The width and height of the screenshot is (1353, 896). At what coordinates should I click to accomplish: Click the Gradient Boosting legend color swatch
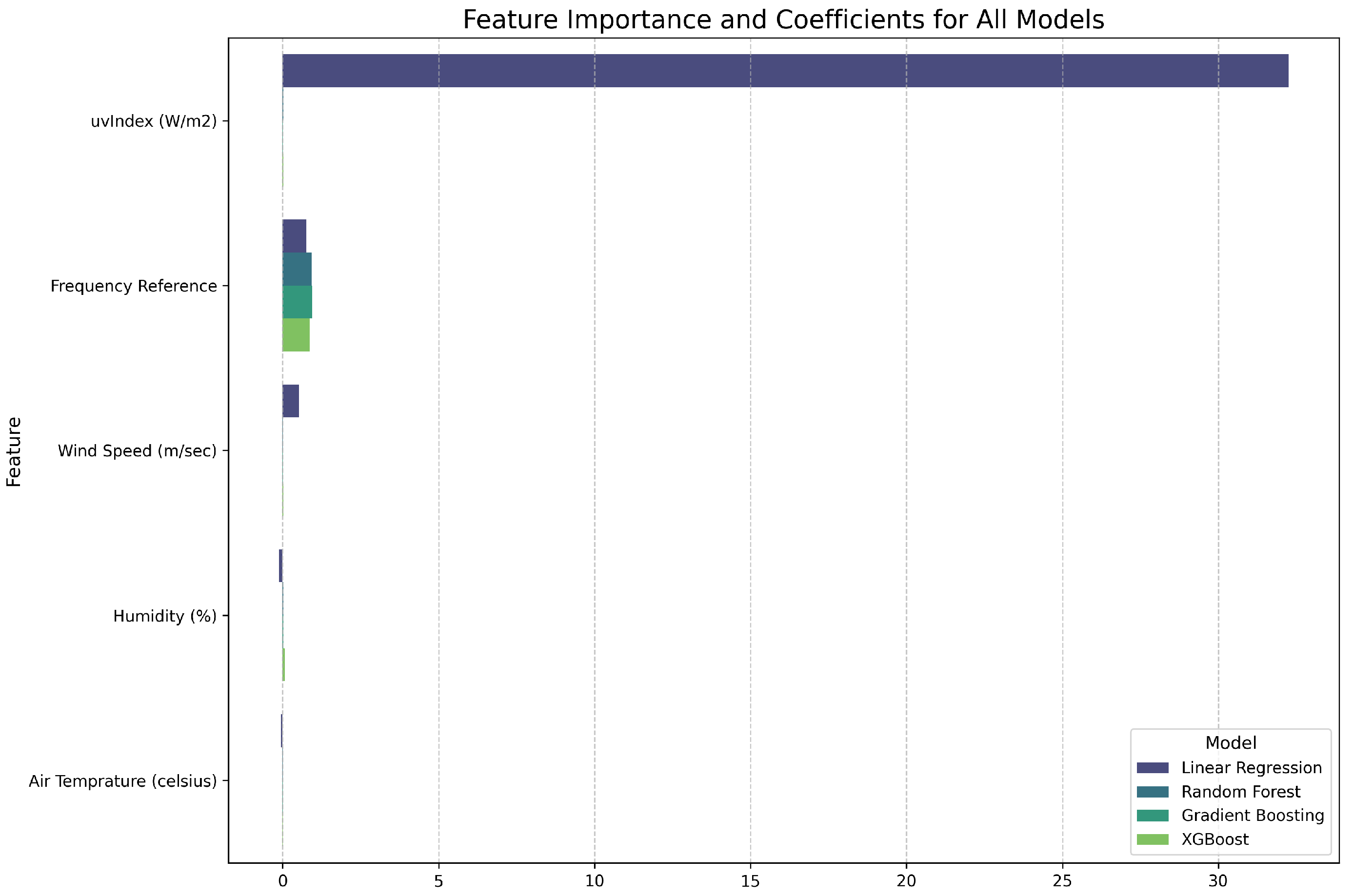point(1153,816)
